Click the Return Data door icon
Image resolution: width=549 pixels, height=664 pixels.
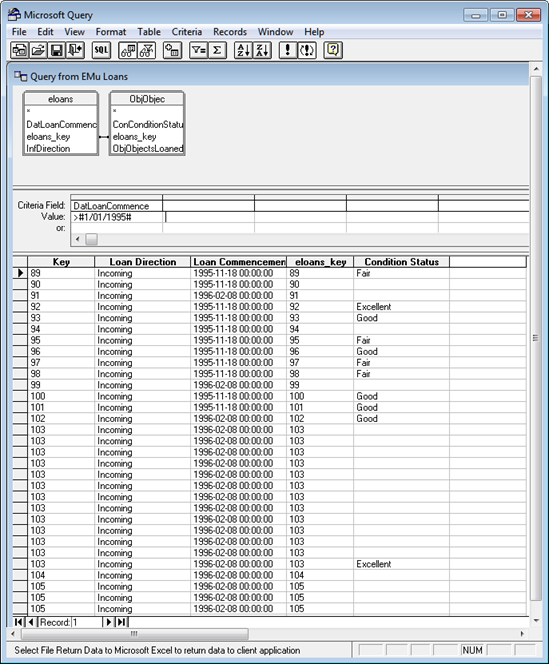coord(75,50)
